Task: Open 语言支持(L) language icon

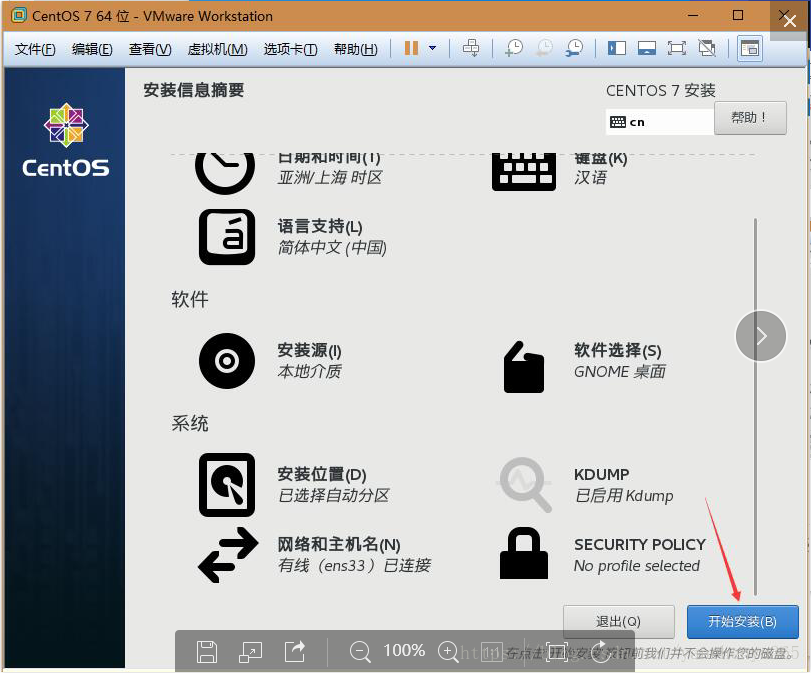Action: tap(227, 237)
